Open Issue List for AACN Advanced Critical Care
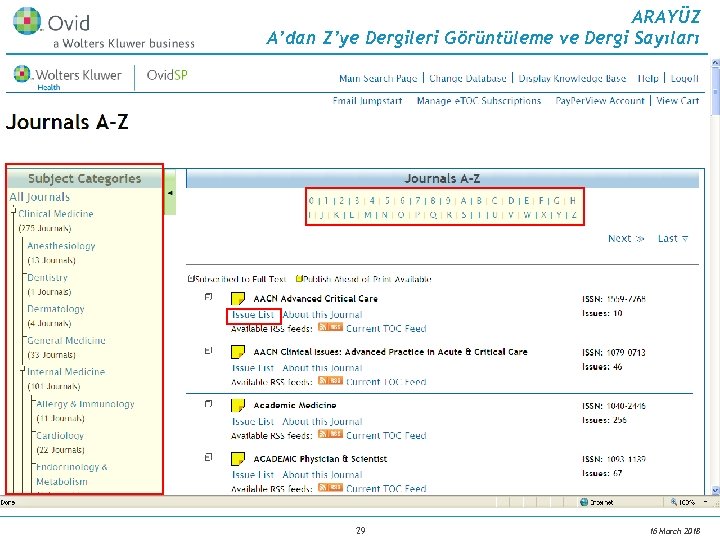Viewport: 720px width, 540px height. pos(253,315)
